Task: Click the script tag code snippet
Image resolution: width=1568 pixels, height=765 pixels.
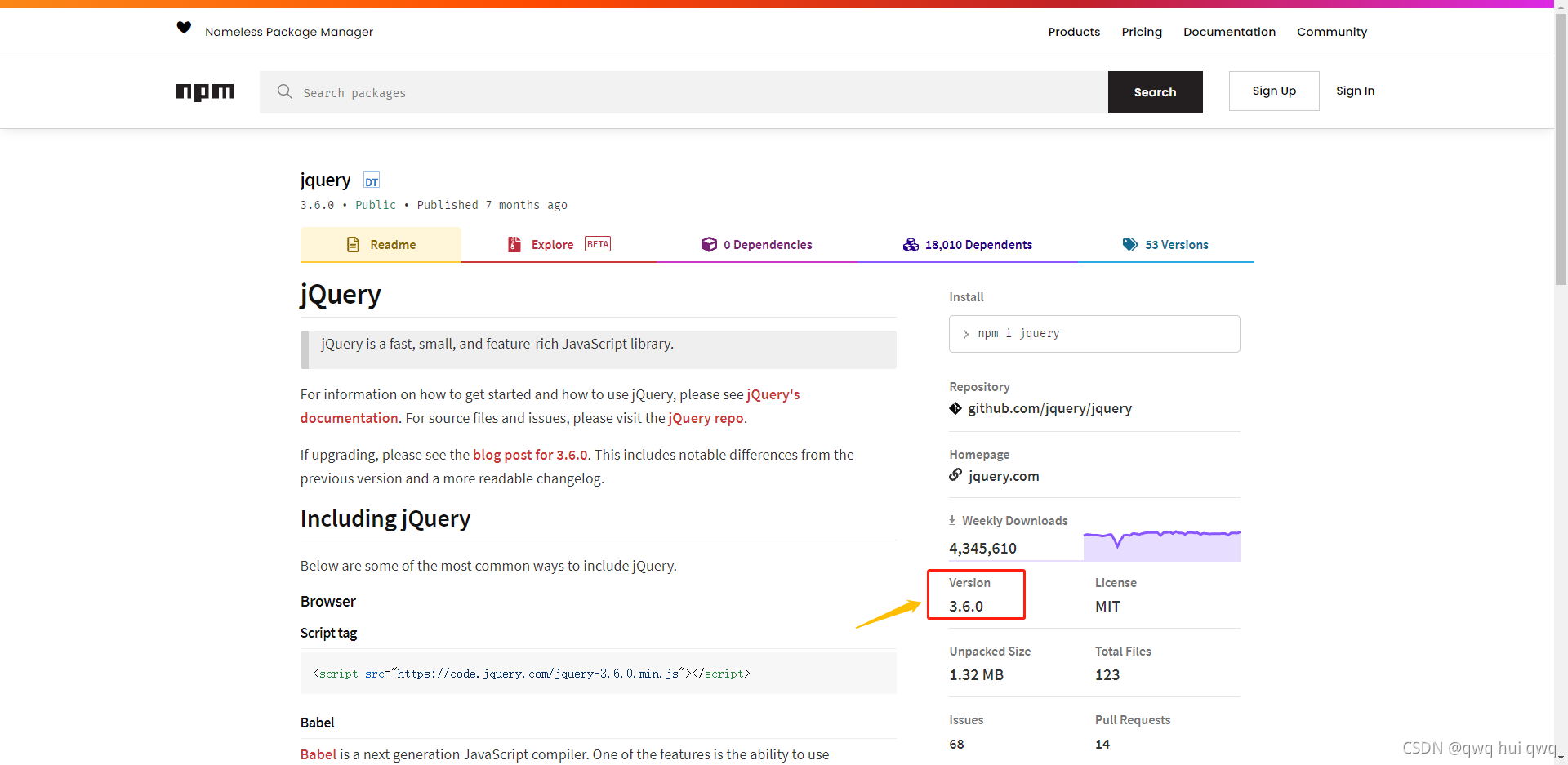Action: (x=598, y=674)
